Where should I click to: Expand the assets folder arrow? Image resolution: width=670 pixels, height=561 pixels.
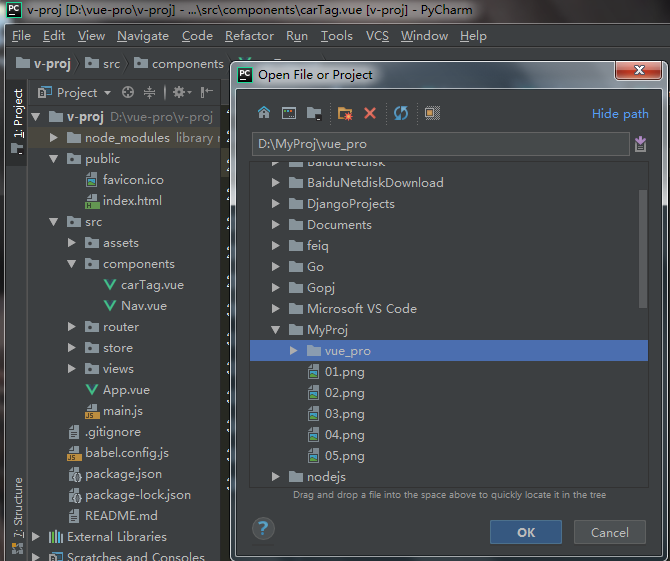click(72, 243)
